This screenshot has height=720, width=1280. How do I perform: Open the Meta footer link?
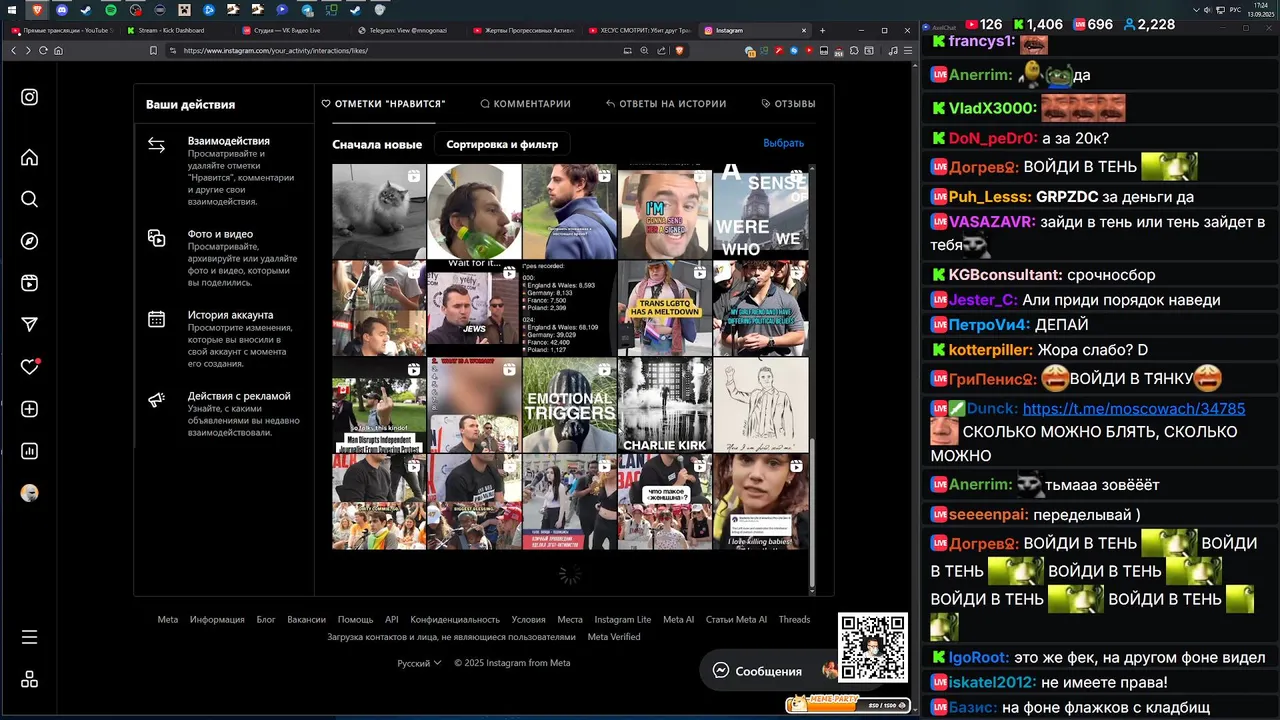(x=168, y=620)
